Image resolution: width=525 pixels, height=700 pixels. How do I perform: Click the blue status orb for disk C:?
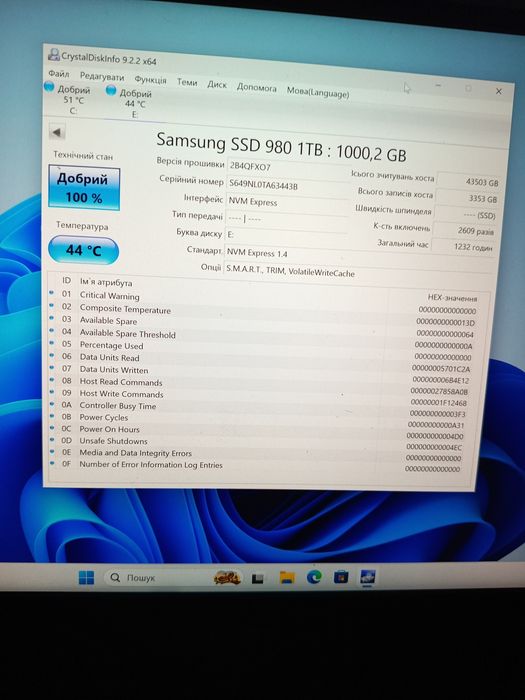click(49, 87)
